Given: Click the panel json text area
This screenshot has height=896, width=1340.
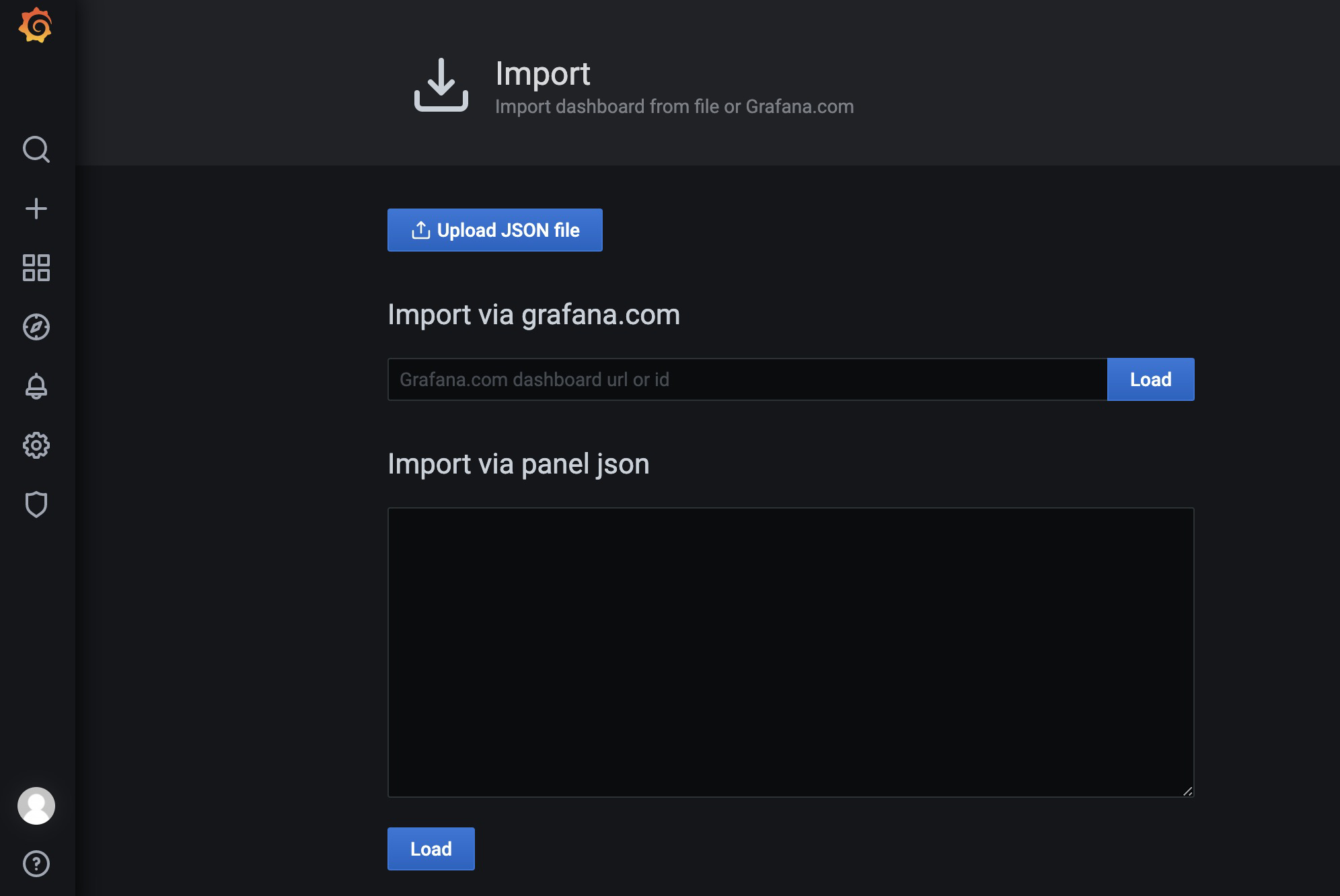Looking at the screenshot, I should coord(791,651).
